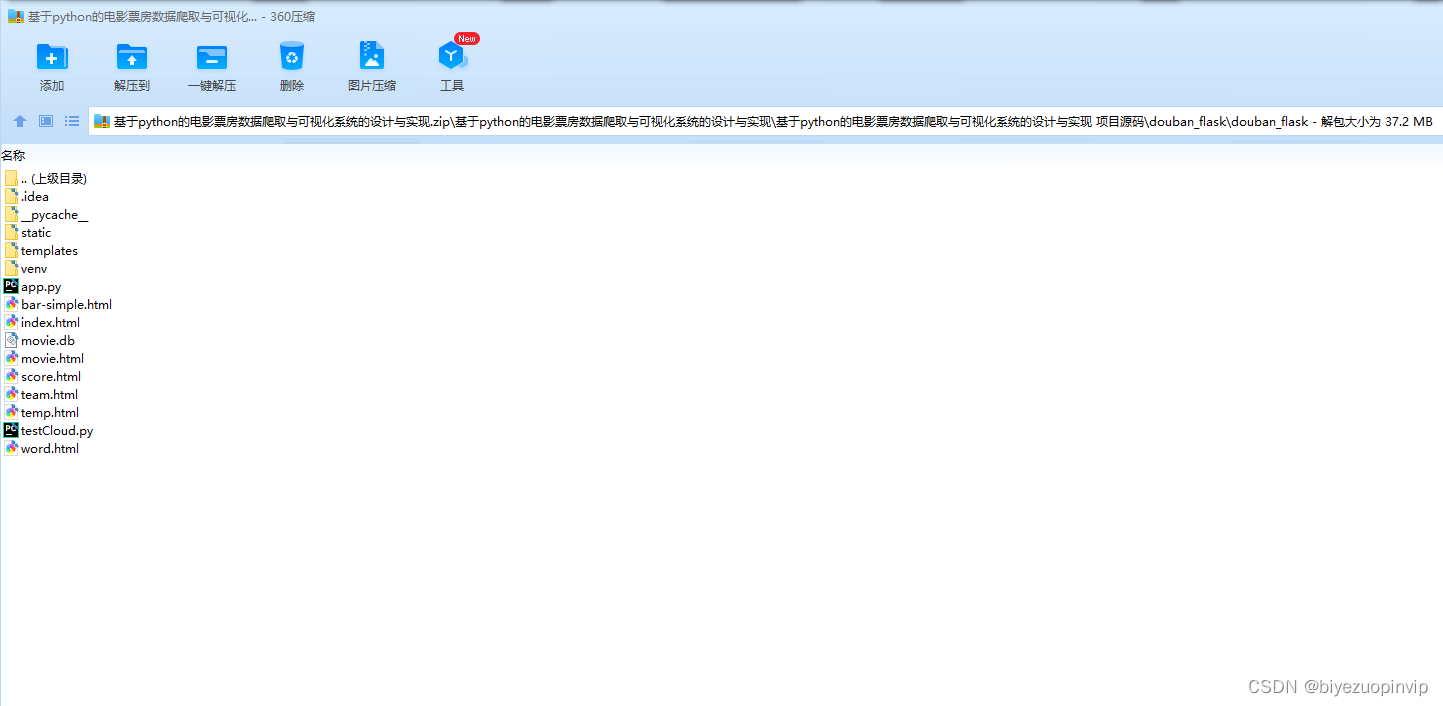Switch to detailed list view mode

(71, 121)
